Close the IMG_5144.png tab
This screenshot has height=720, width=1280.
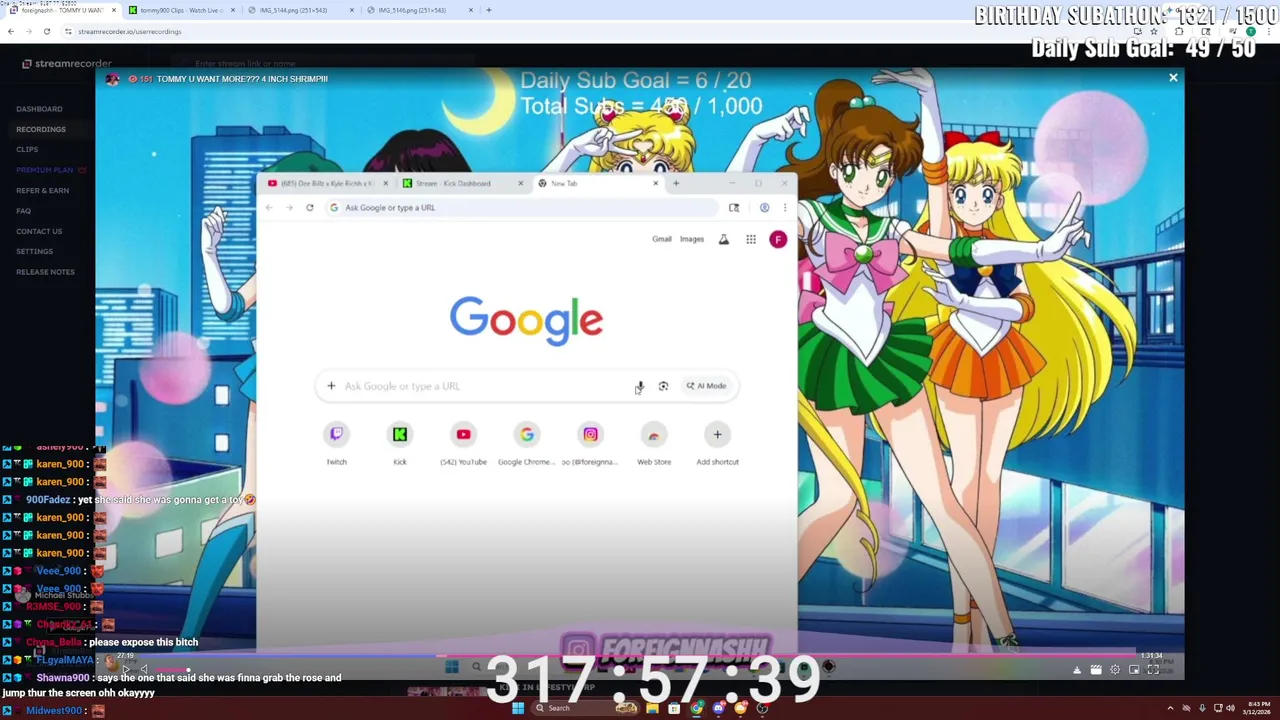[352, 10]
